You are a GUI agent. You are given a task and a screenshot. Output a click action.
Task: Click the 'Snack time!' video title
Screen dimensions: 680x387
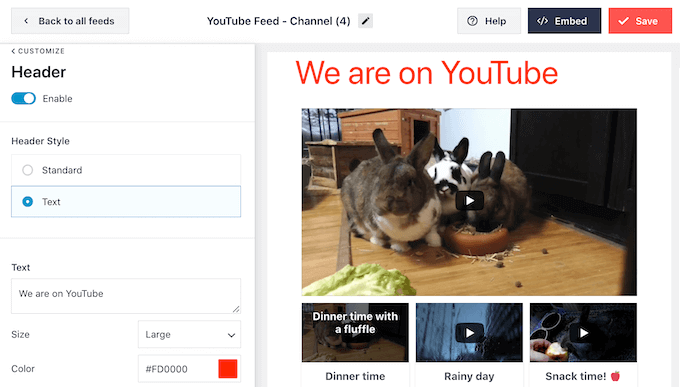coord(582,376)
